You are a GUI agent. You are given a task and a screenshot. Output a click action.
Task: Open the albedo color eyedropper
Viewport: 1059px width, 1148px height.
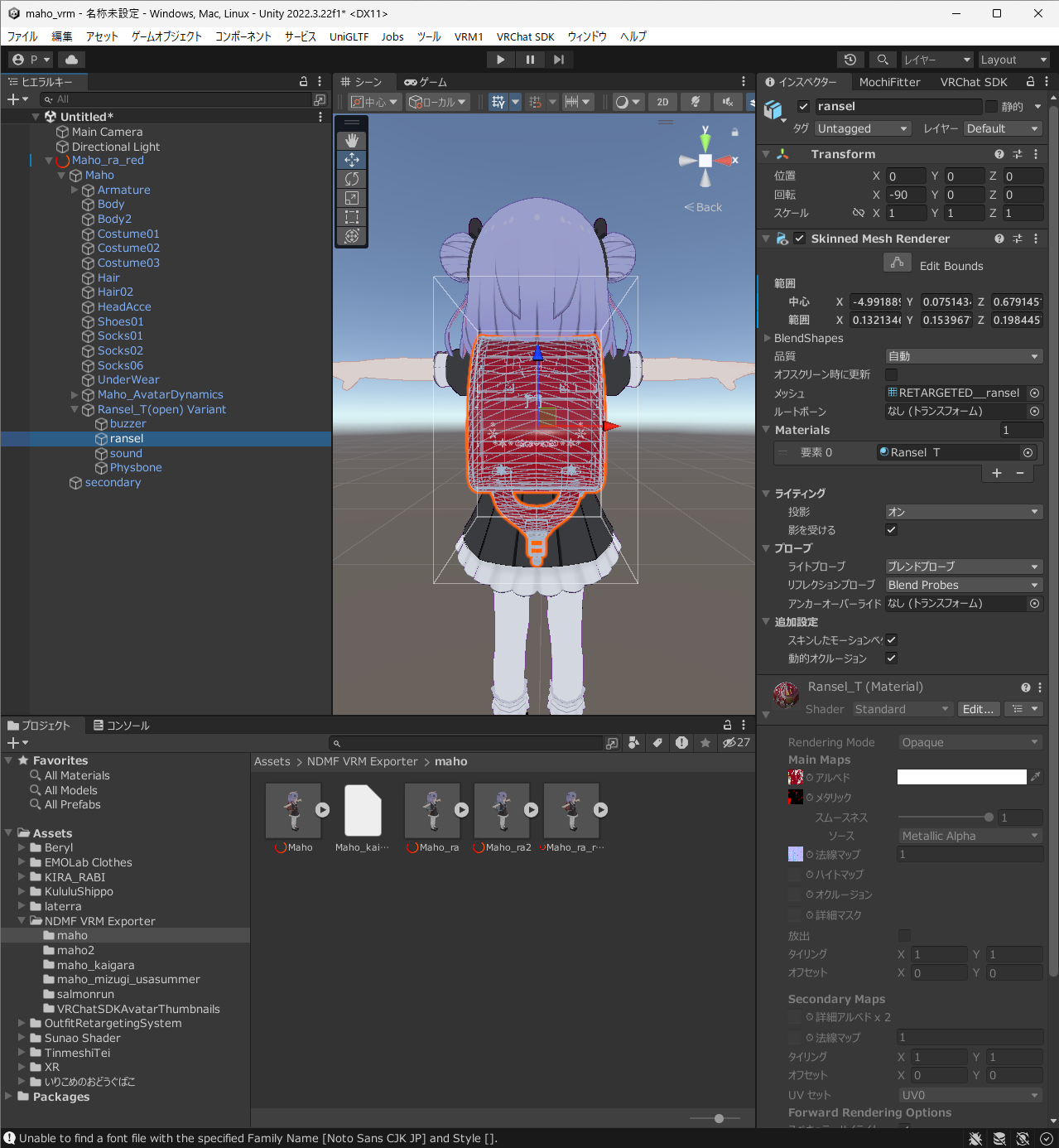1036,777
